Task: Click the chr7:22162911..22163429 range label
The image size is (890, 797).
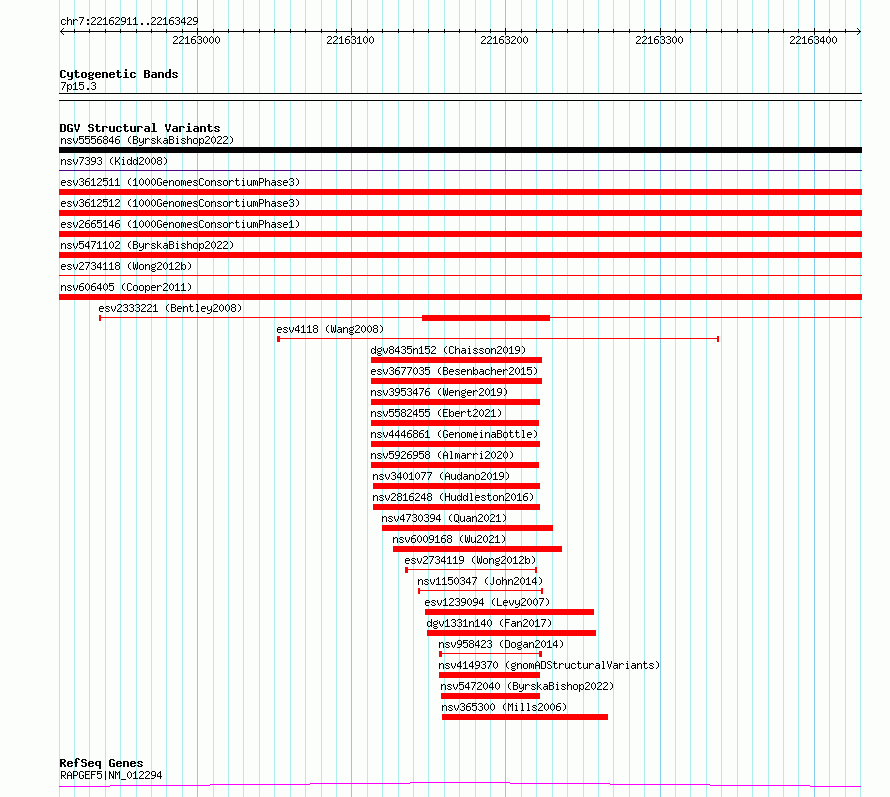Action: 129,21
